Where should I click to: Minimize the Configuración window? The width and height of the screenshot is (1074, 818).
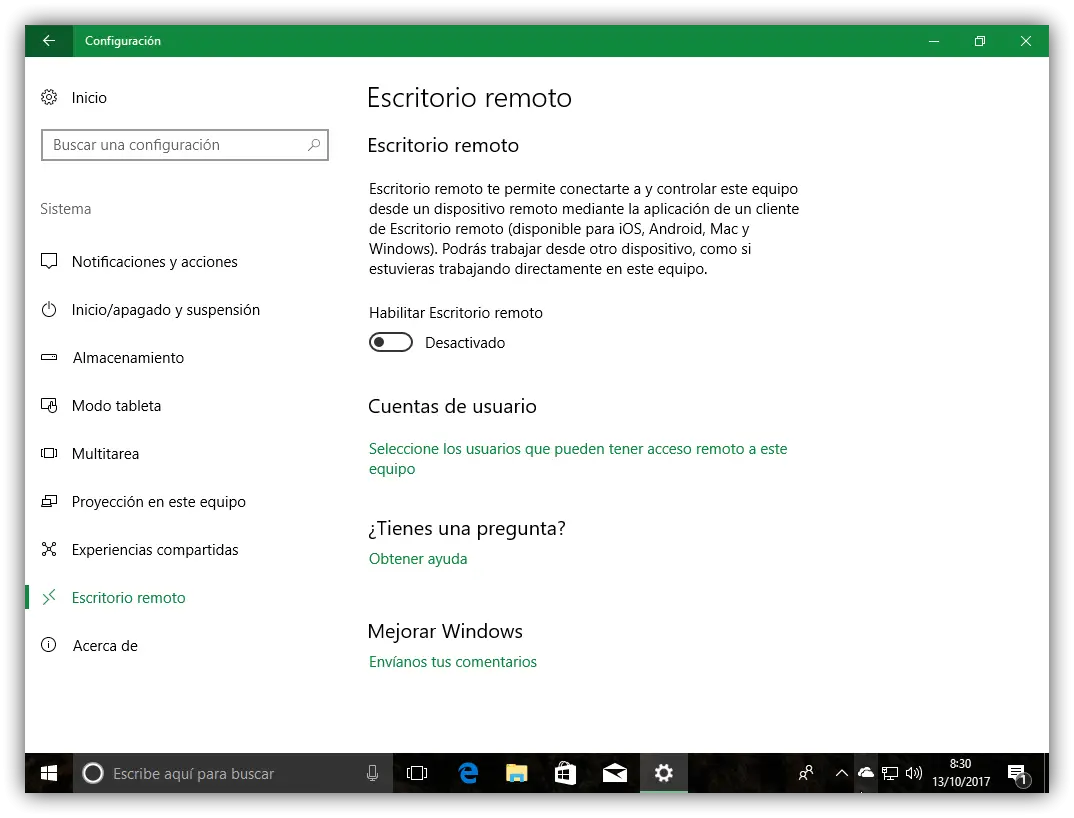[x=934, y=41]
